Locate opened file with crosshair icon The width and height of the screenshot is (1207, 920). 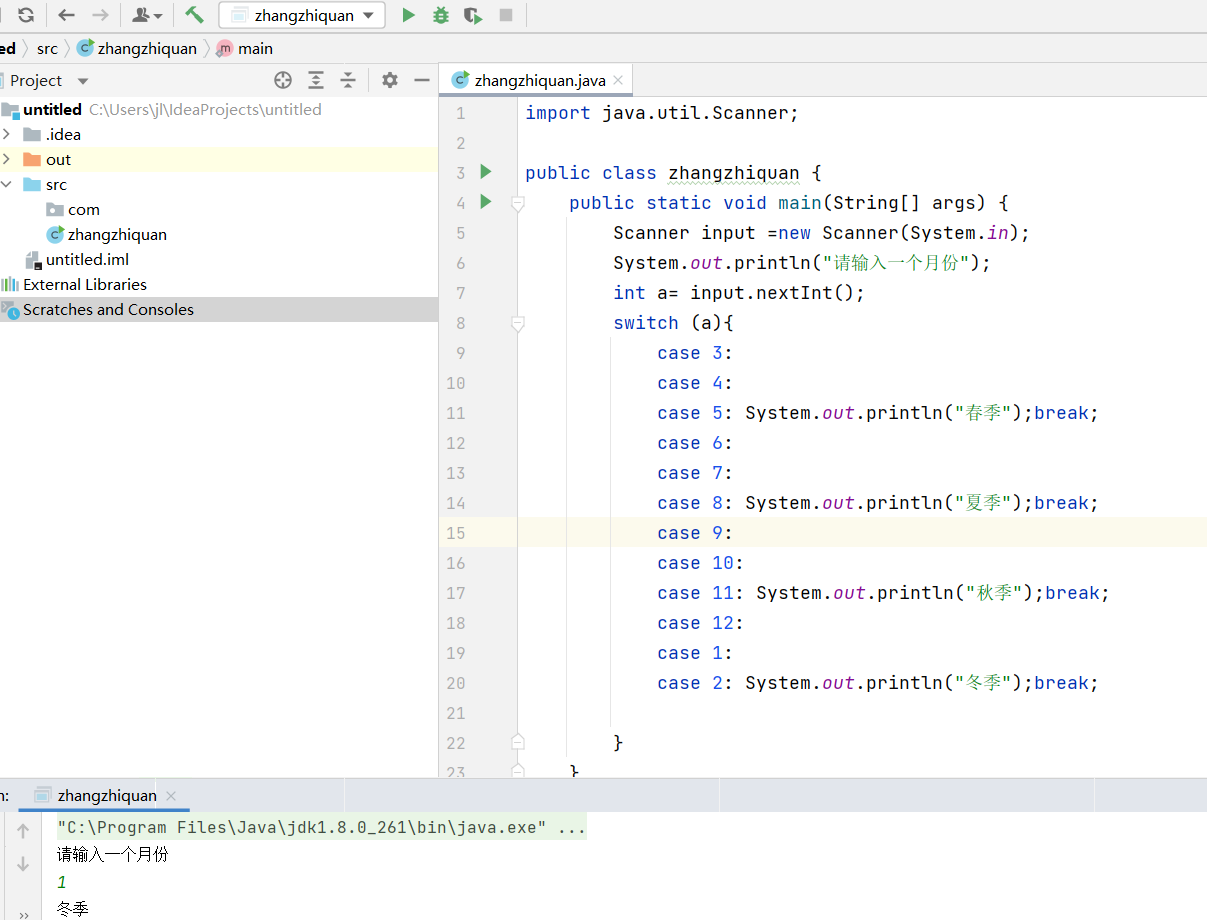283,80
